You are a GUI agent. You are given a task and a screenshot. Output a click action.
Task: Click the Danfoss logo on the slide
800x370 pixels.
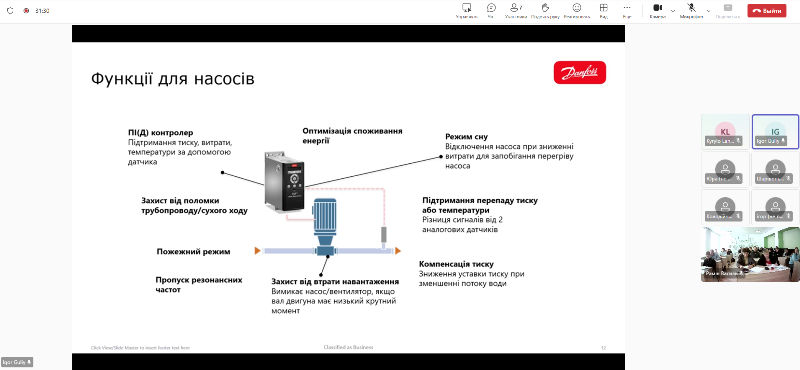pos(580,72)
